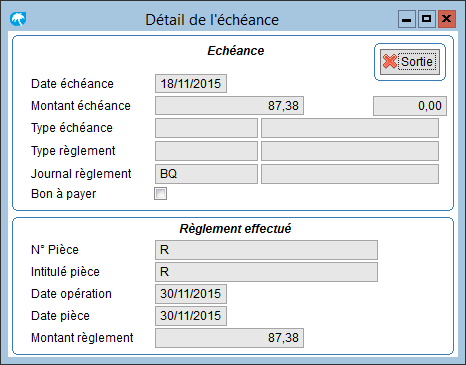
Task: Tick the Bon à payer checkbox
Action: [x=160, y=194]
